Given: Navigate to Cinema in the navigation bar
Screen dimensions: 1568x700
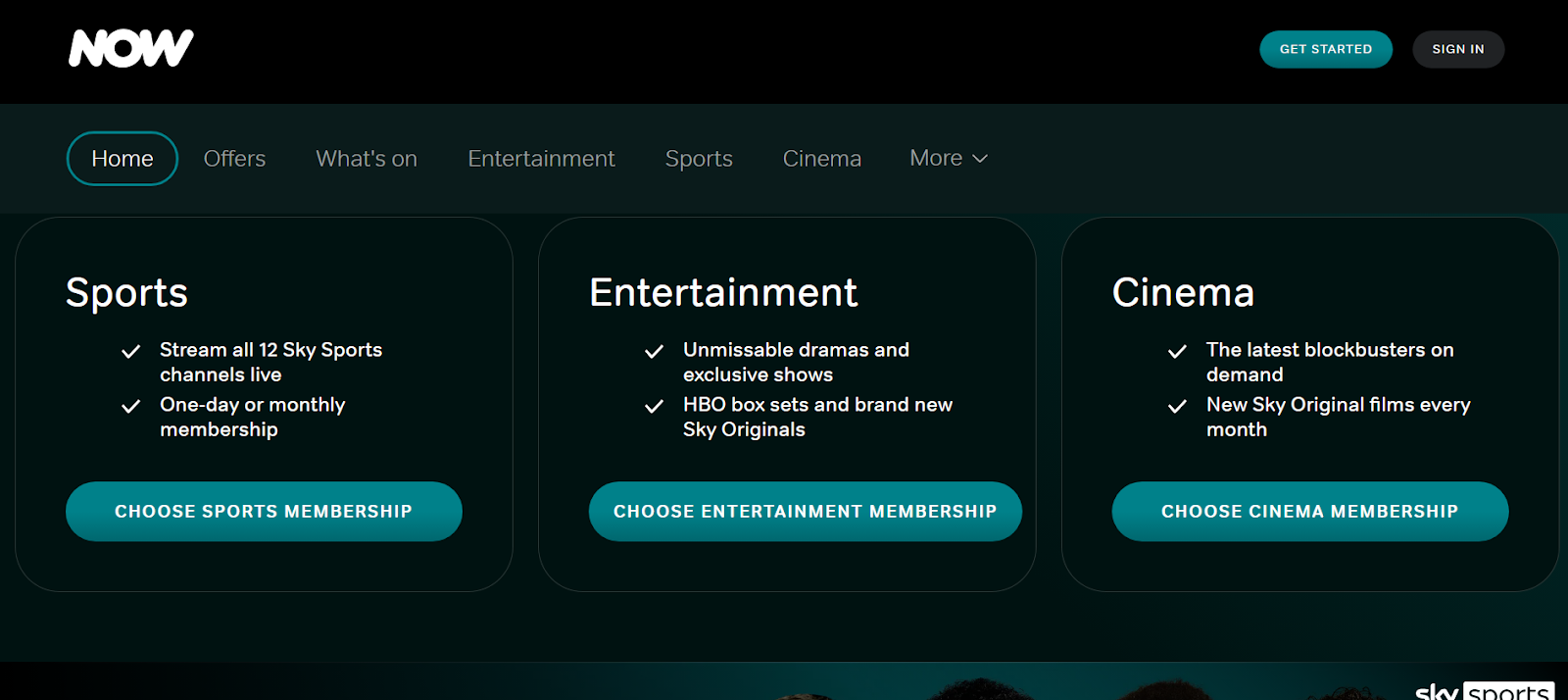Looking at the screenshot, I should click(821, 159).
